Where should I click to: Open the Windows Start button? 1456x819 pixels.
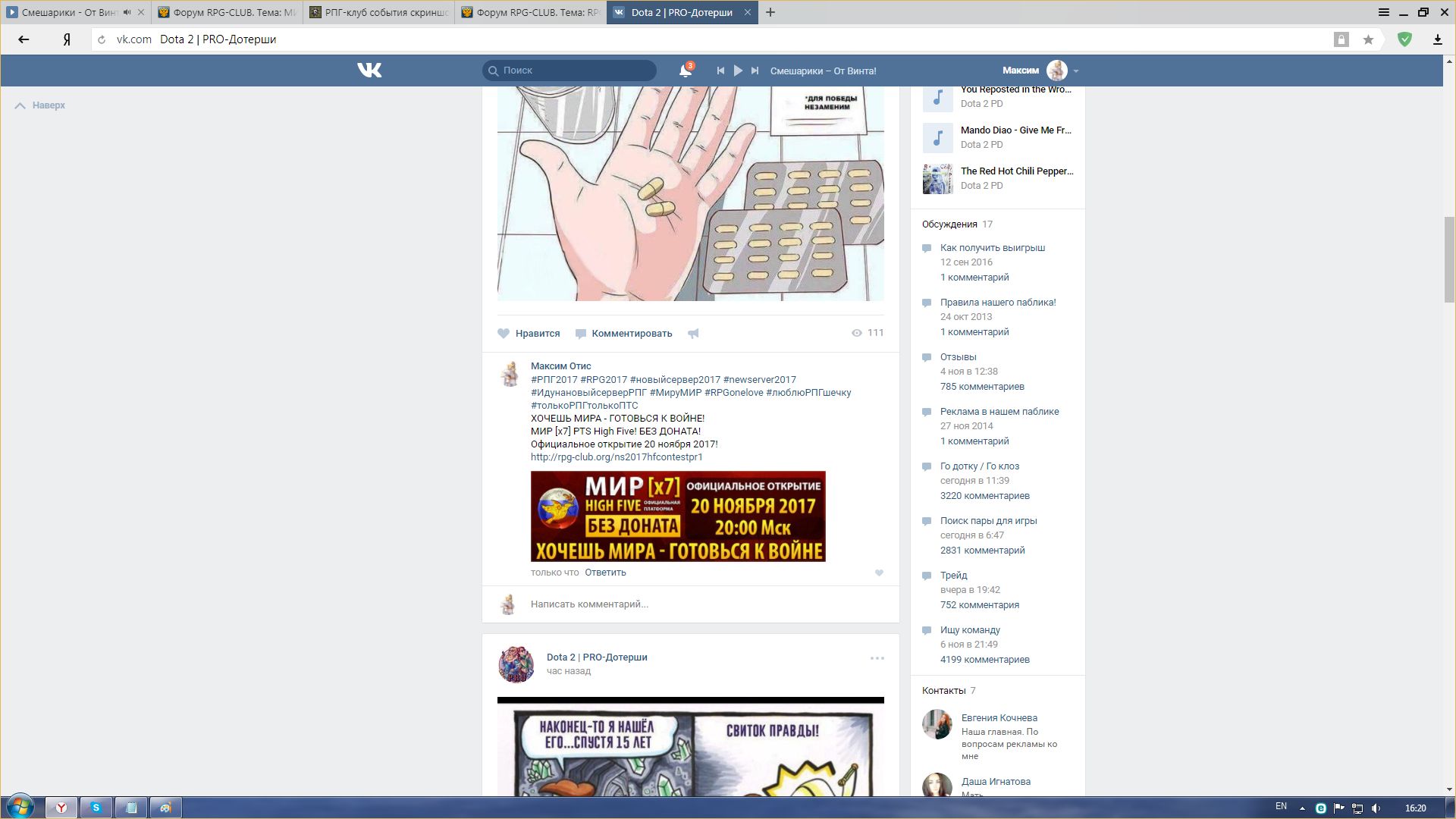pos(20,808)
